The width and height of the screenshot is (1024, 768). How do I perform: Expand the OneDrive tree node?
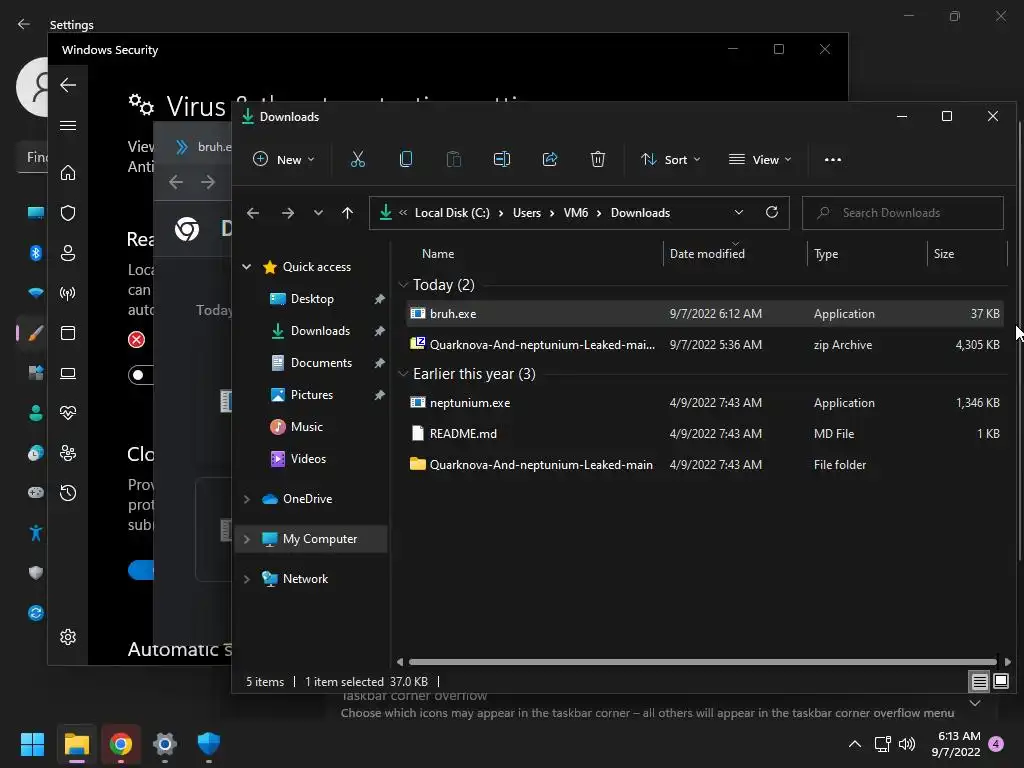[247, 499]
